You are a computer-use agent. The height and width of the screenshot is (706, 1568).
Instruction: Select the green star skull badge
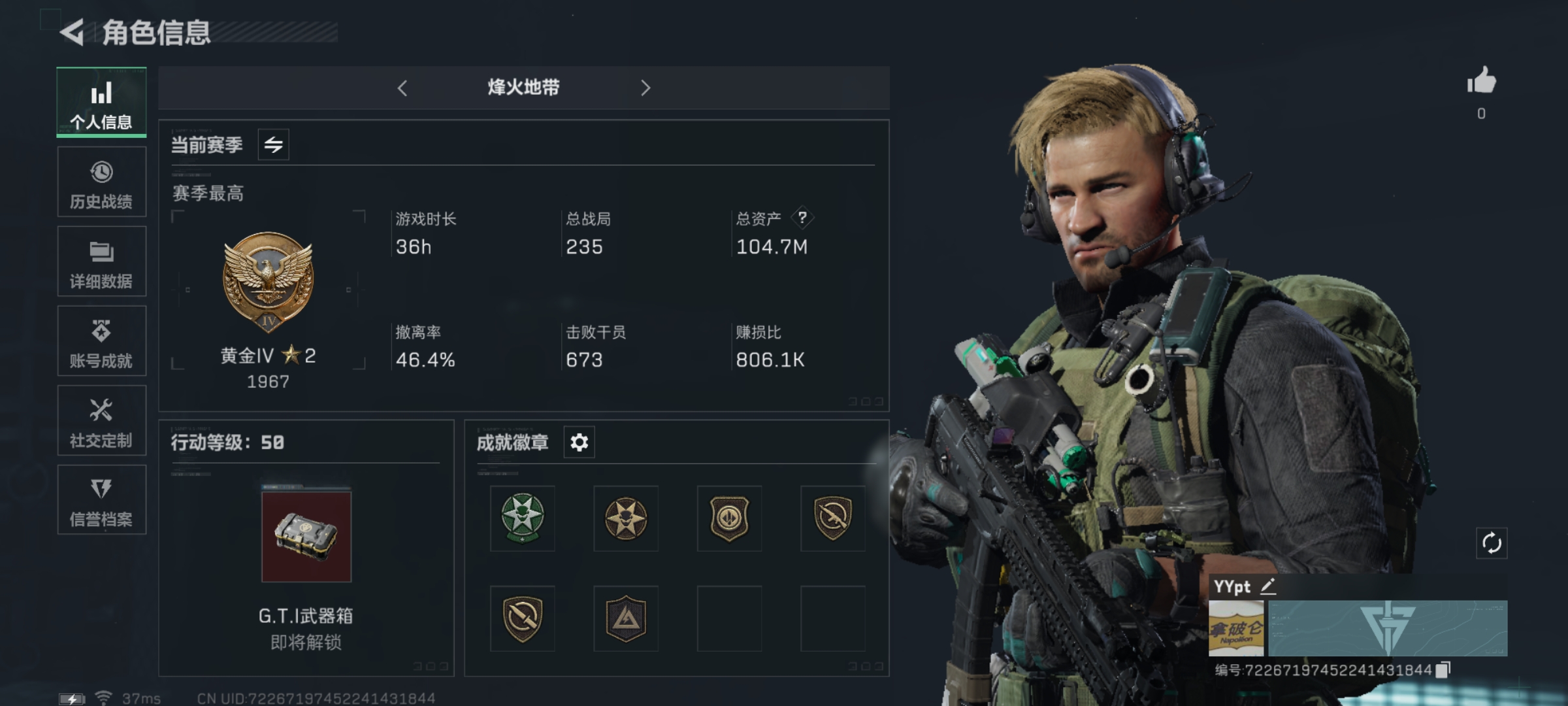pos(523,518)
